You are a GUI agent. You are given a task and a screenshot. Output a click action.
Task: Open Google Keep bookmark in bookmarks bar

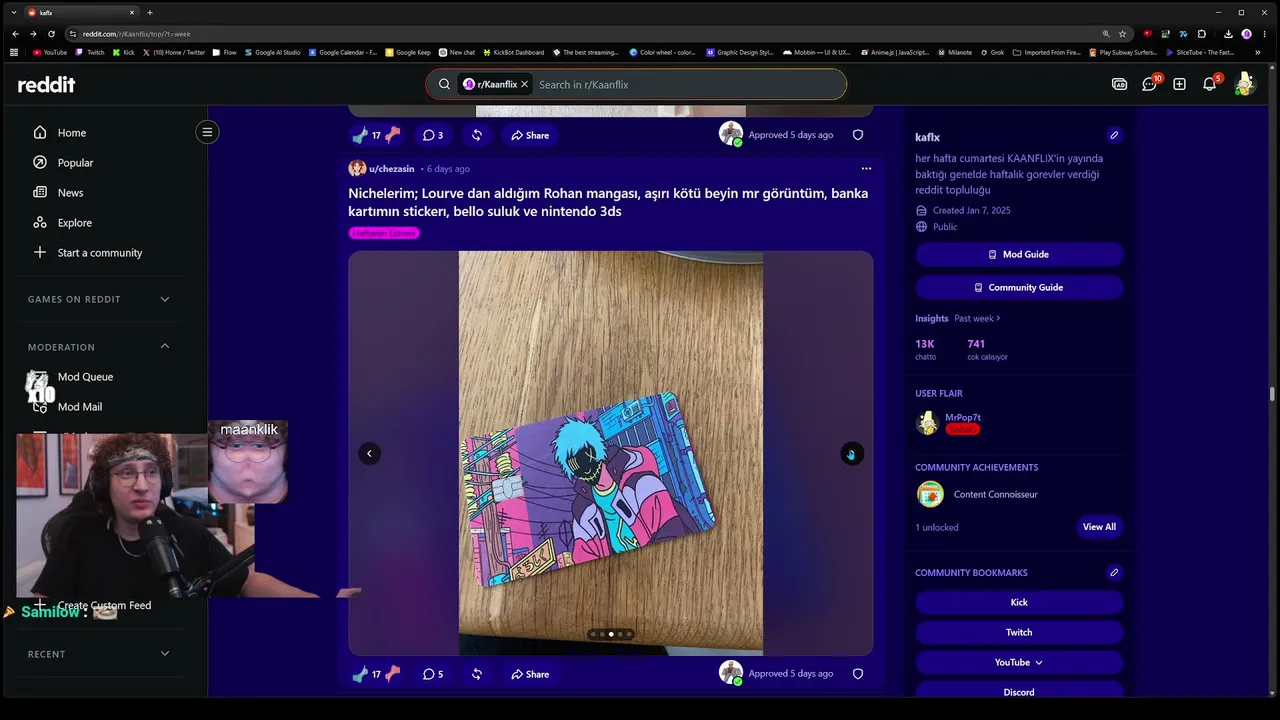coord(408,52)
